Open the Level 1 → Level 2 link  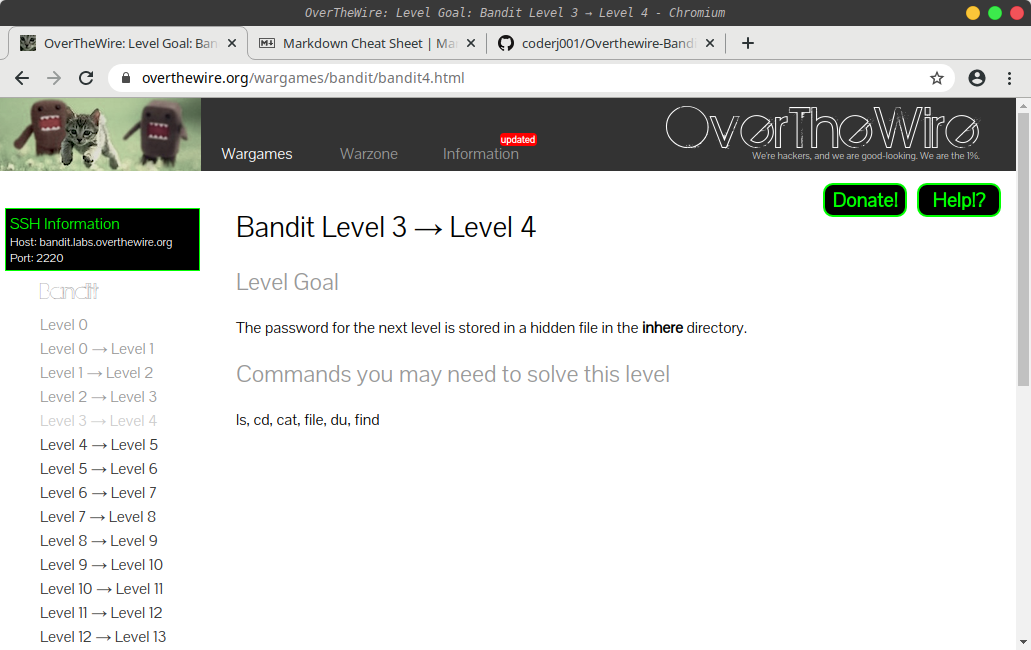[x=96, y=373]
